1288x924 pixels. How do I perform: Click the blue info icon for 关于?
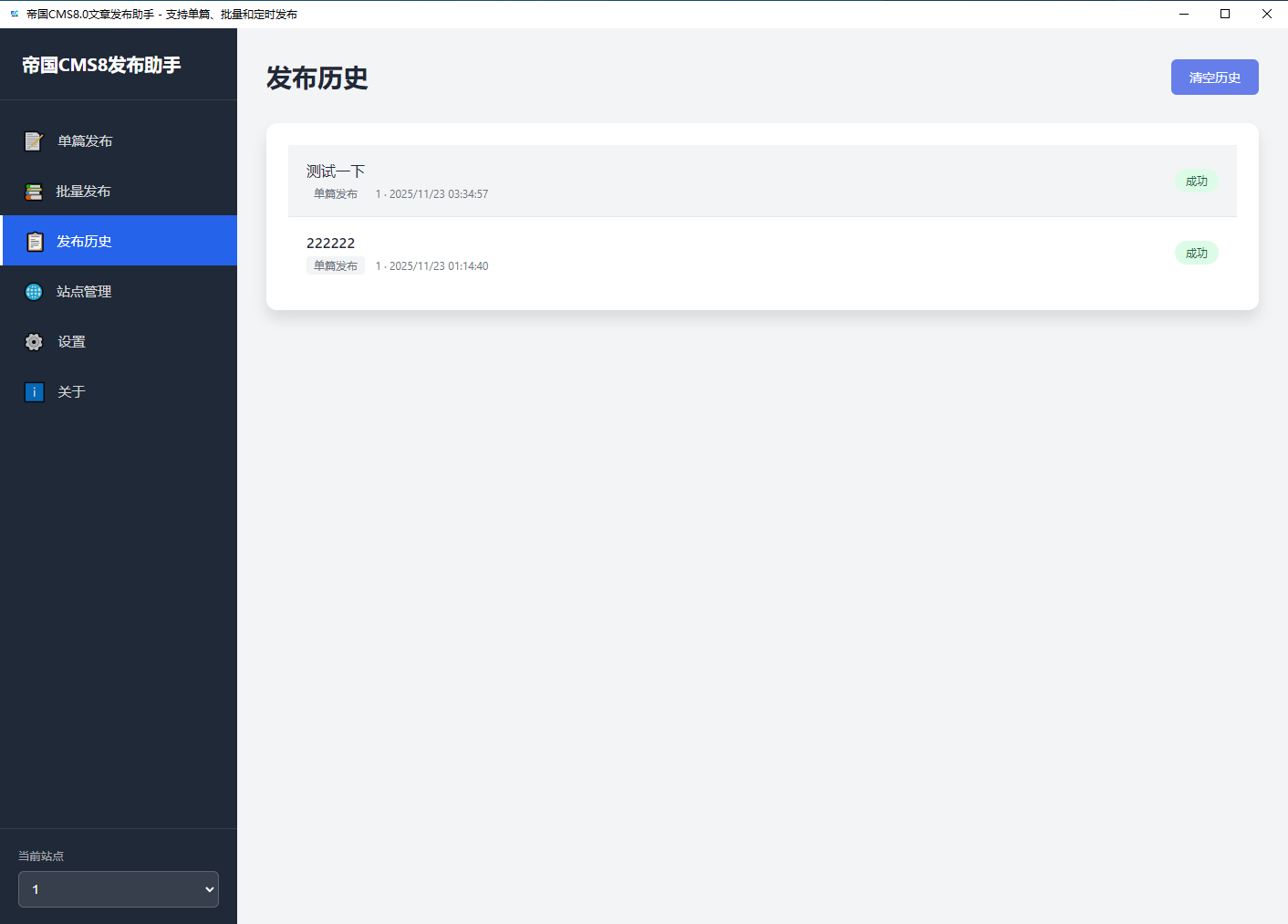pos(34,392)
